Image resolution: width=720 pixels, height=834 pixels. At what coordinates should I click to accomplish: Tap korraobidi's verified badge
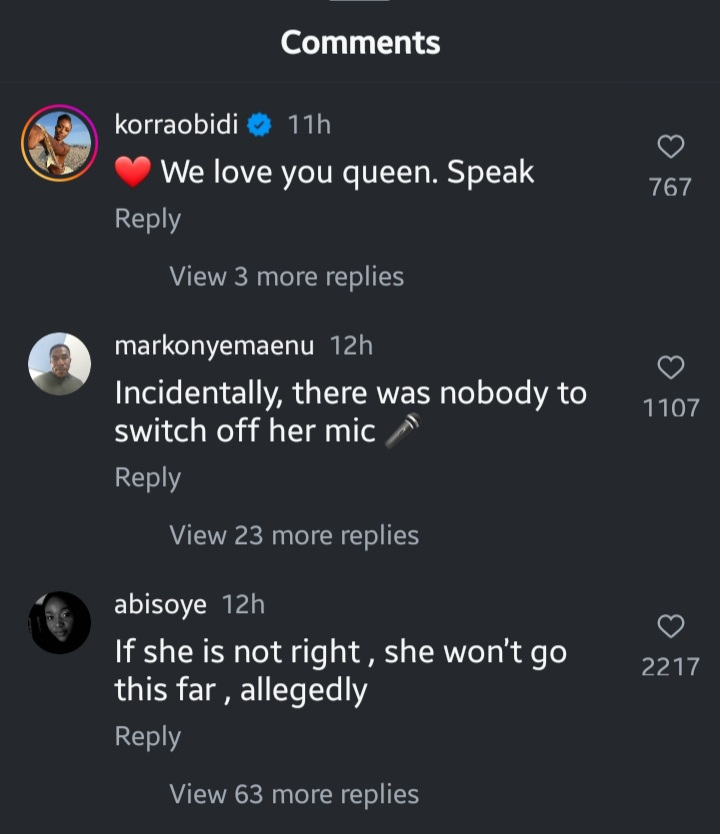click(260, 125)
